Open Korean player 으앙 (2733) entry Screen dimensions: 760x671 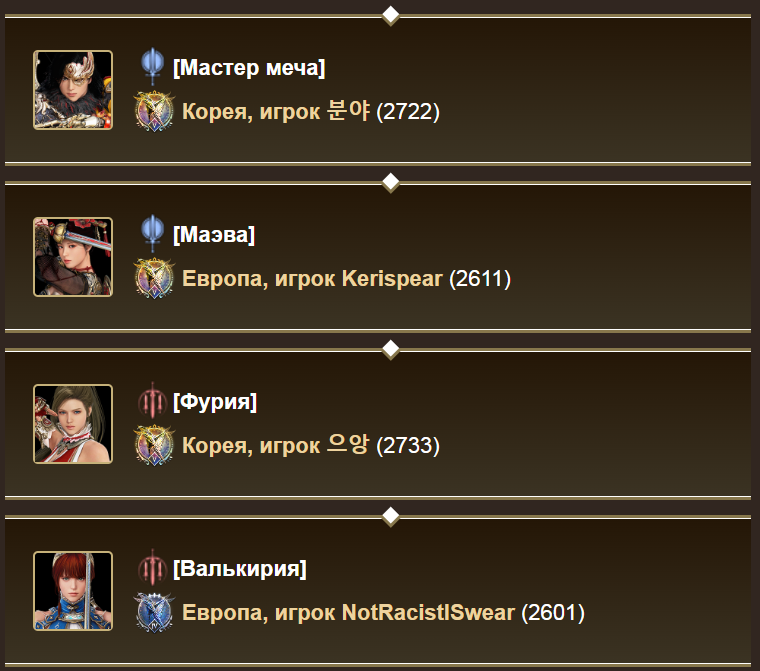[311, 445]
